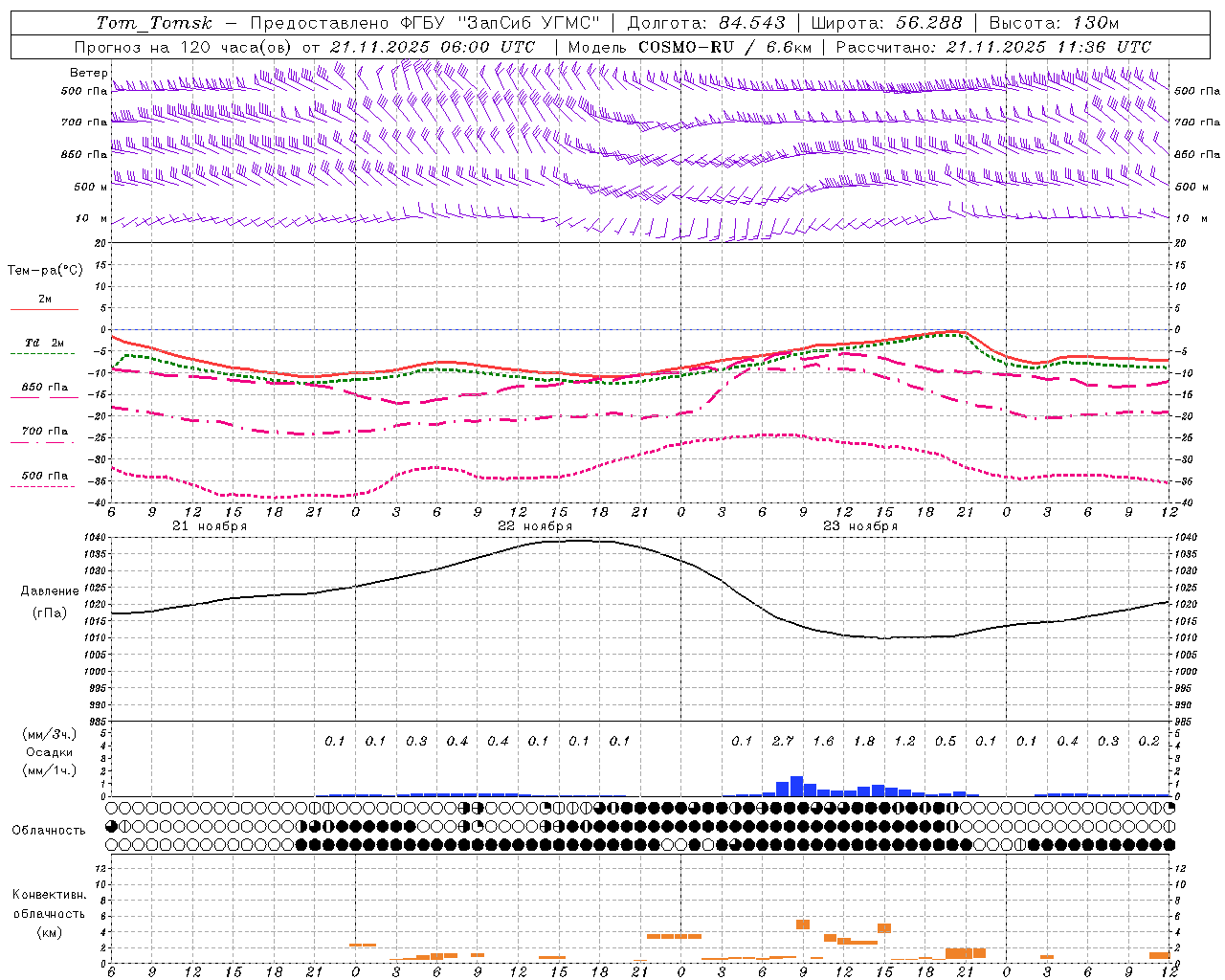Click the (мм/3ч.) unit label
1225x980 pixels.
tap(50, 734)
